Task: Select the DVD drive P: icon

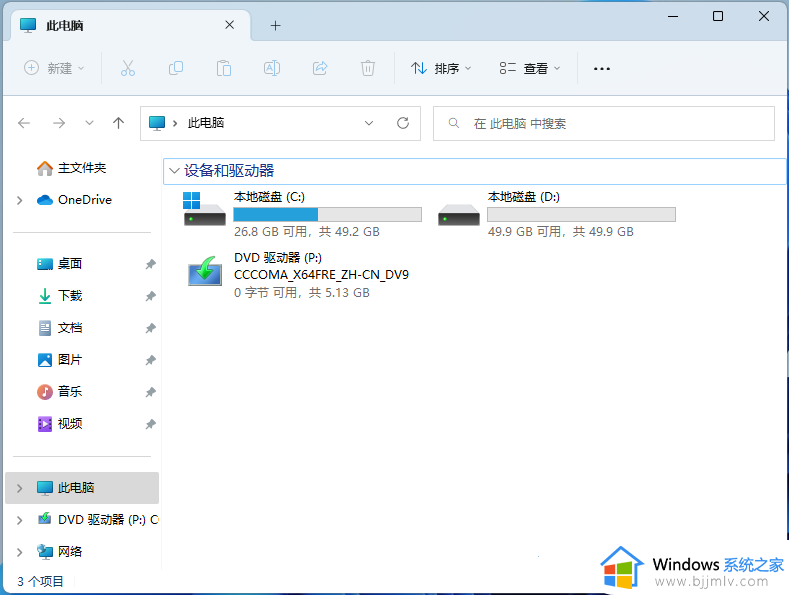Action: point(205,271)
